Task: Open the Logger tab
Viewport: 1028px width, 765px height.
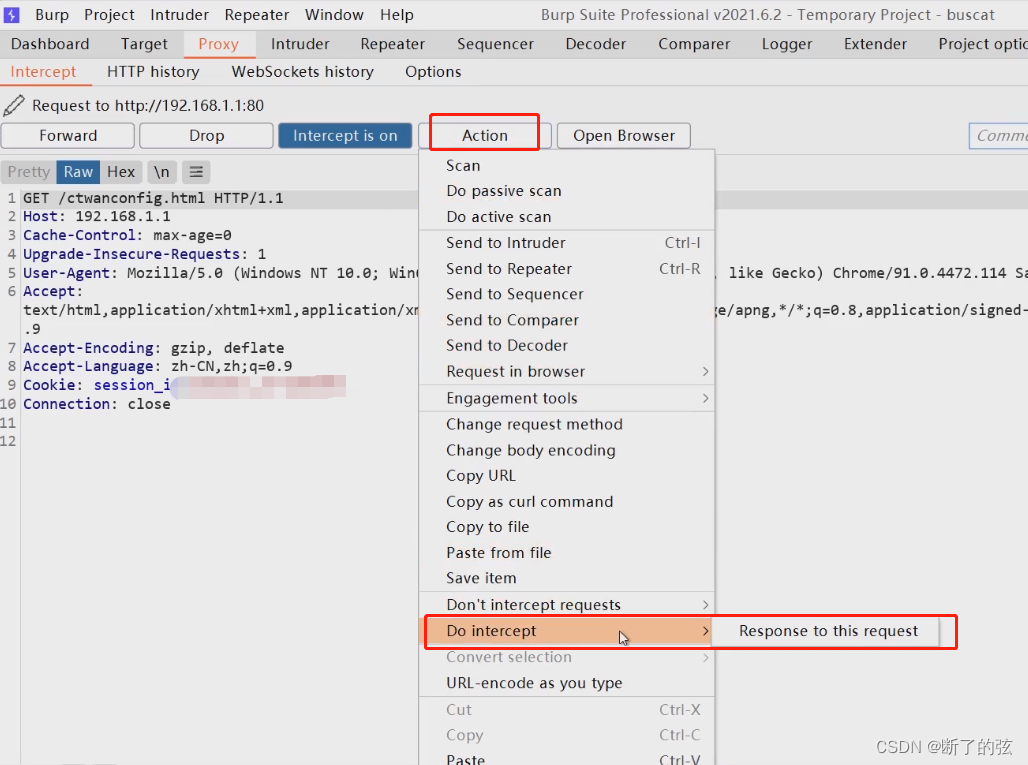Action: point(787,44)
